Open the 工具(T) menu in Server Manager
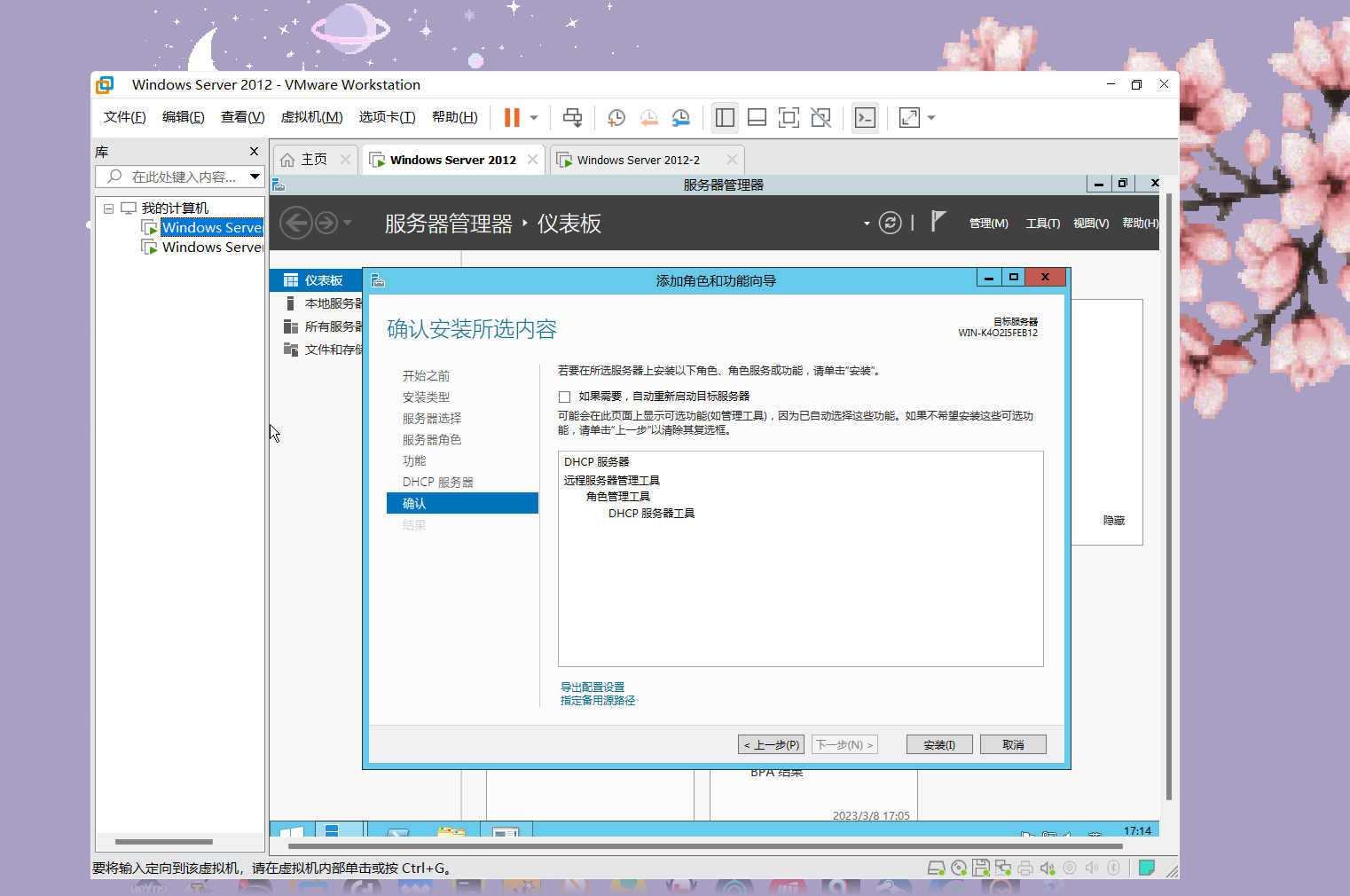The image size is (1350, 896). [x=1043, y=224]
